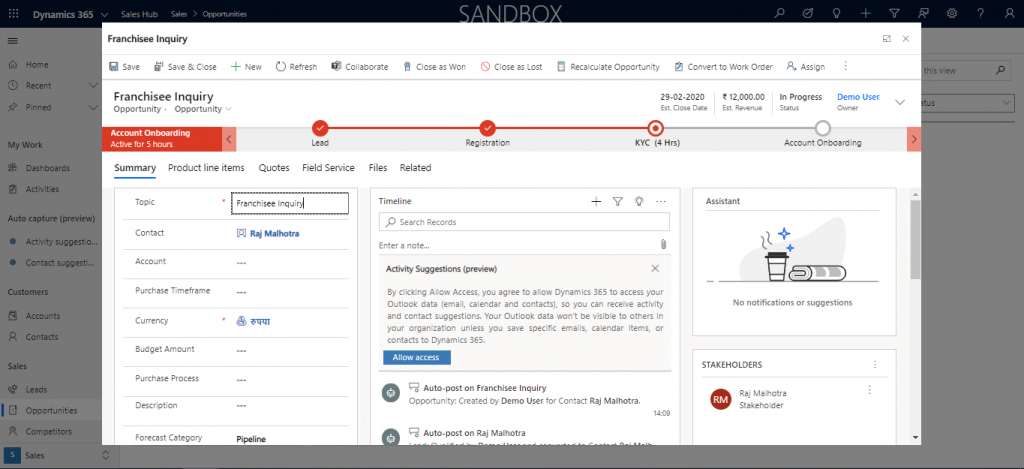Open the user profile icon in the top bar

coord(1010,13)
